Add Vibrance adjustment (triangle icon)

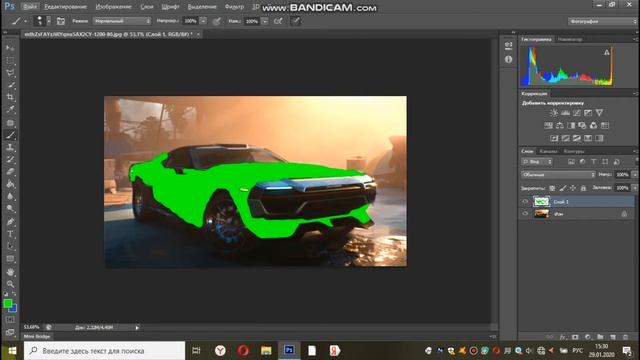pyautogui.click(x=599, y=113)
